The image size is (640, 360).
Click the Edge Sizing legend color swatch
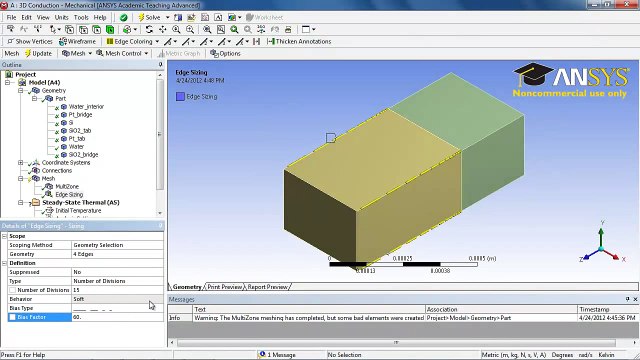180,97
